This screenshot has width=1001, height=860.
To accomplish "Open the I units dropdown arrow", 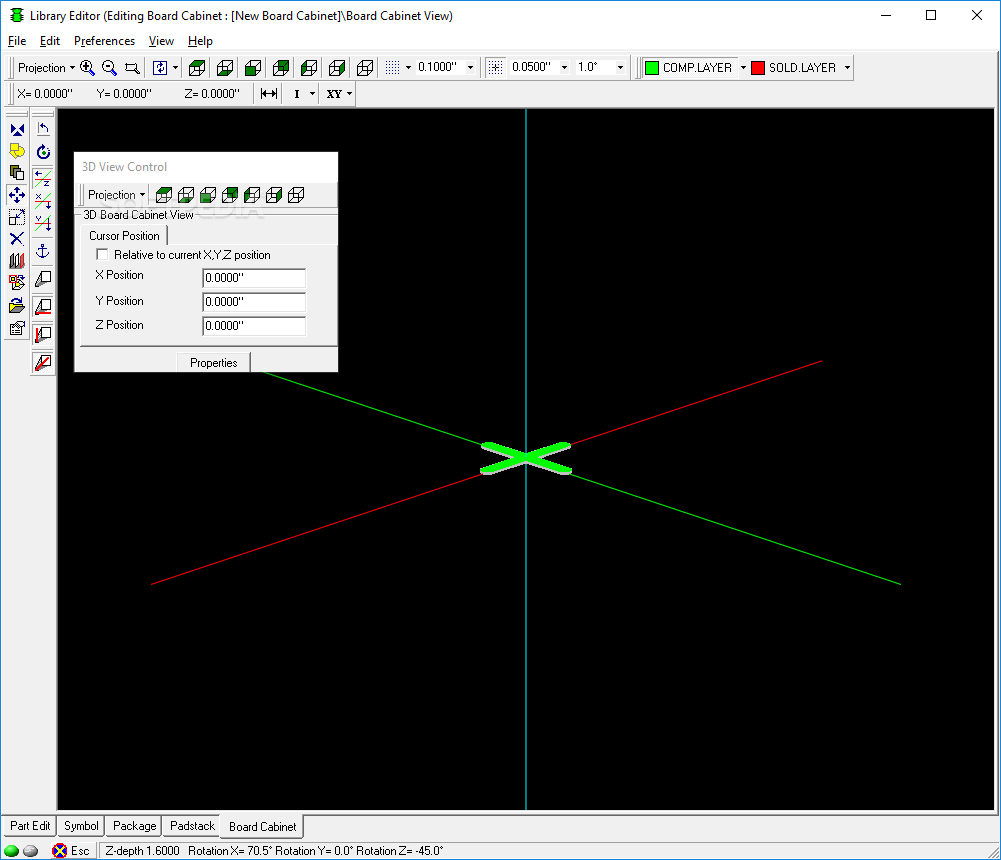I will point(312,94).
